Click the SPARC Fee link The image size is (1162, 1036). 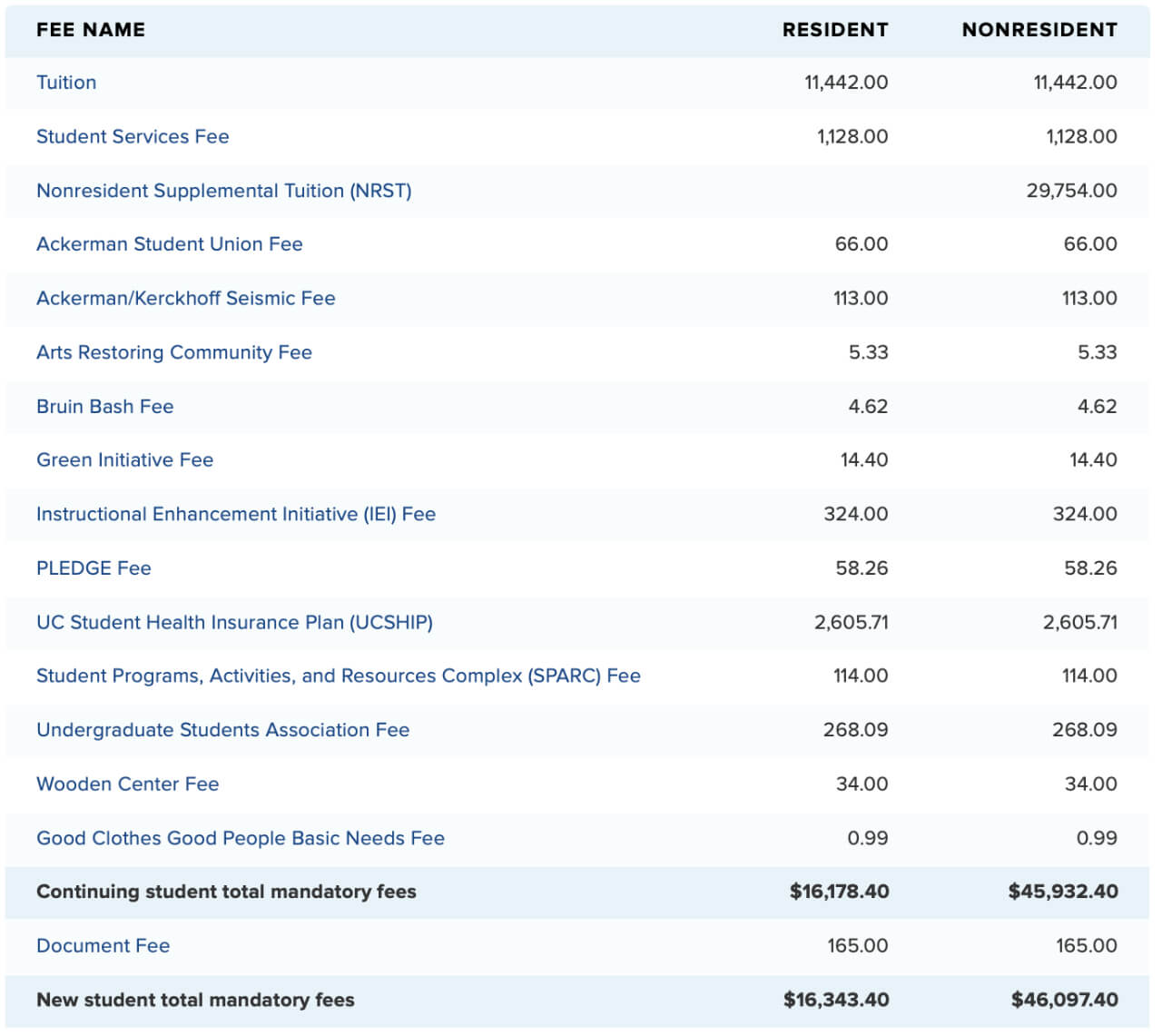tap(339, 676)
